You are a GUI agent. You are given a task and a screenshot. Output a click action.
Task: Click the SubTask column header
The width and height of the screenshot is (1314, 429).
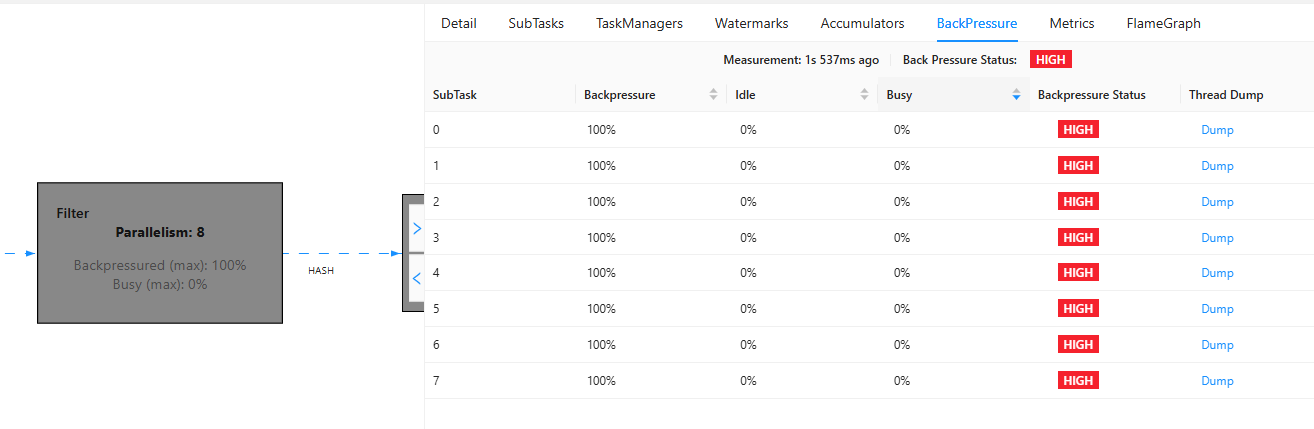[x=454, y=95]
